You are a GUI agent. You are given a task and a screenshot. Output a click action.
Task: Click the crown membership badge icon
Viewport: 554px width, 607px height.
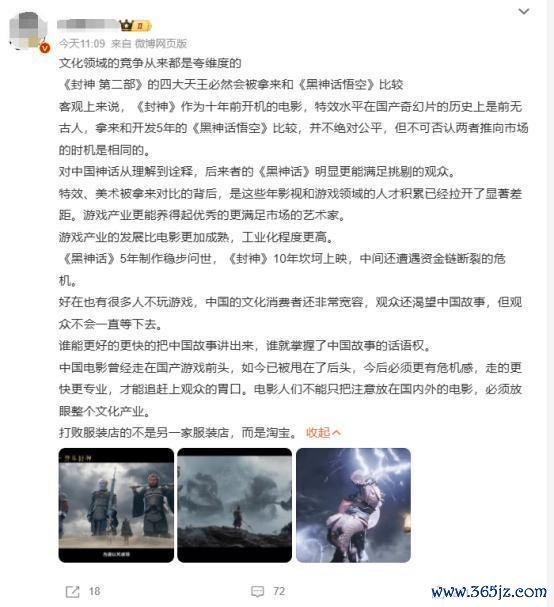click(x=126, y=26)
